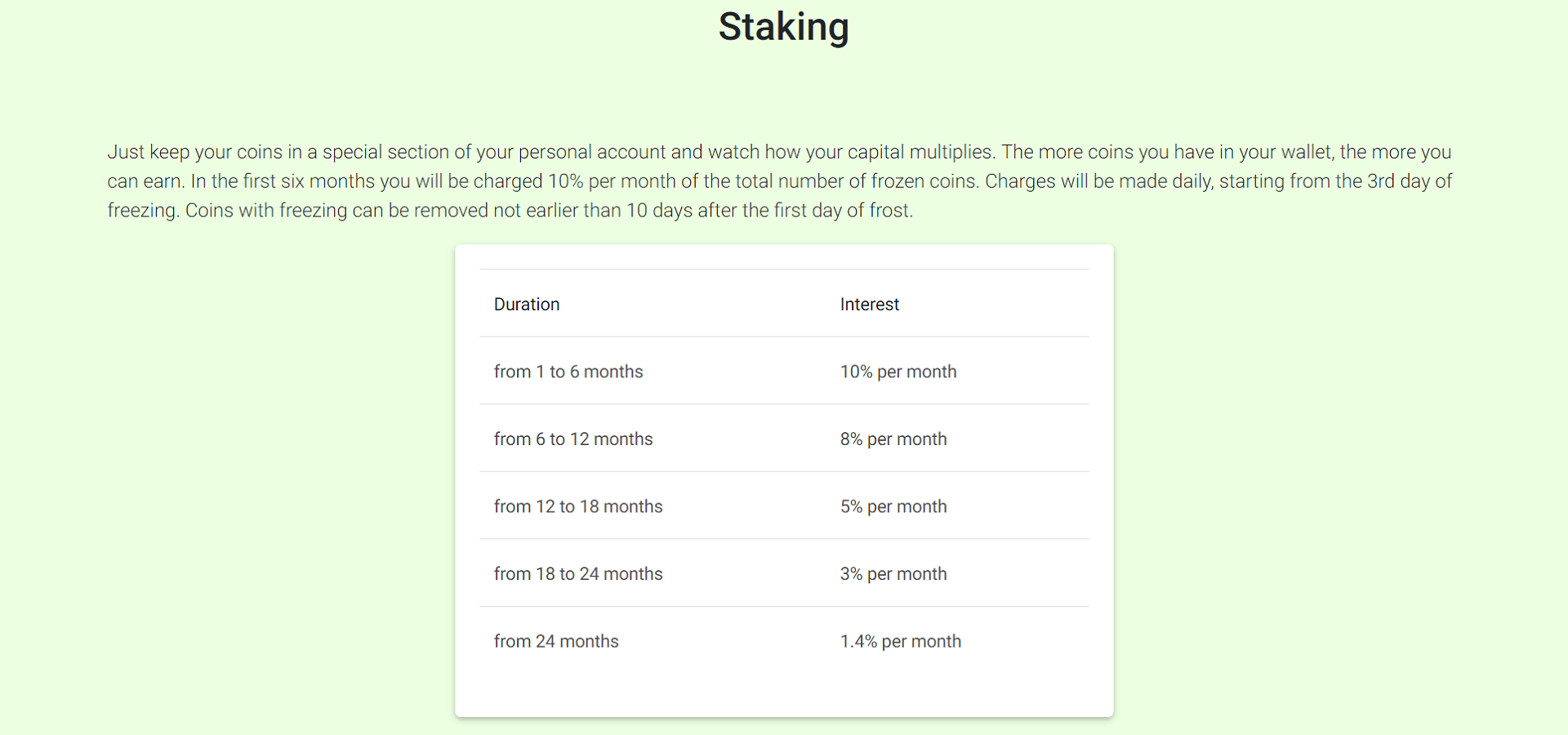1568x735 pixels.
Task: Click the '8% per month' value
Action: pos(893,439)
